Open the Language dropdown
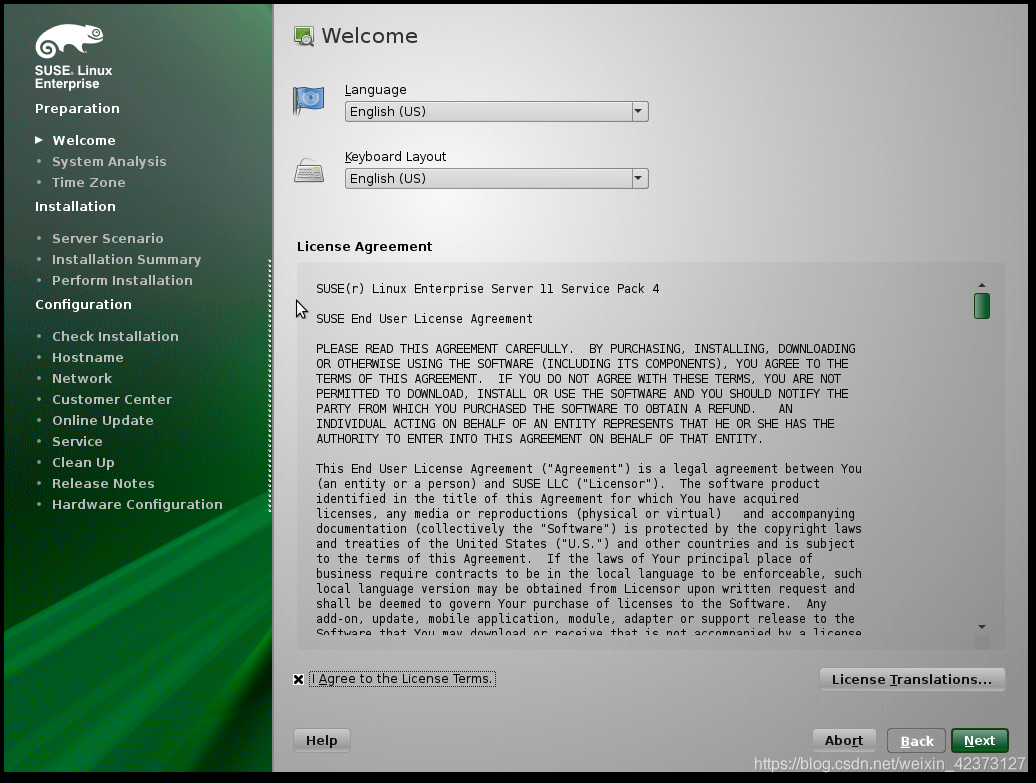This screenshot has height=783, width=1036. point(496,112)
